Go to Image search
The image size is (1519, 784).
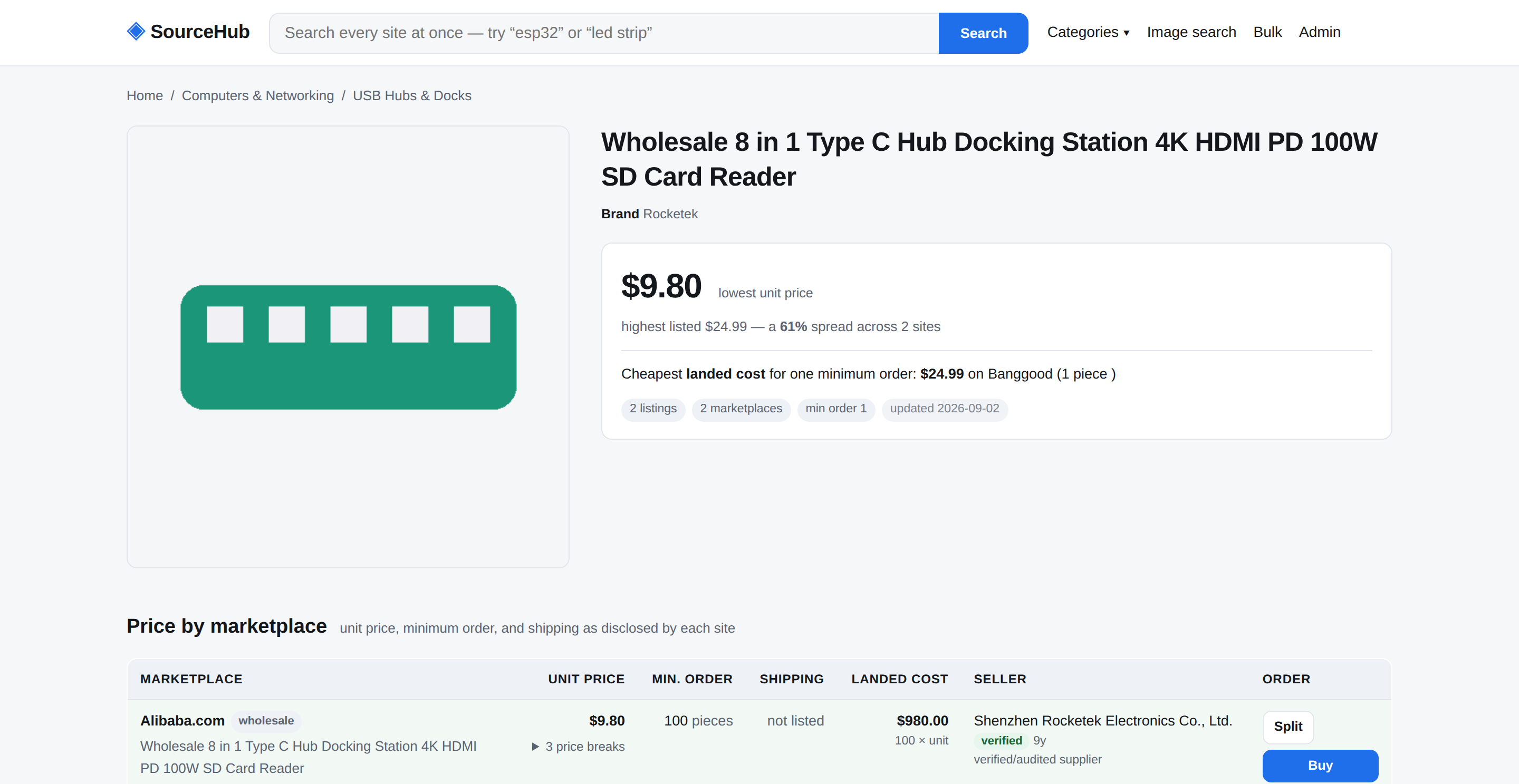pos(1191,32)
